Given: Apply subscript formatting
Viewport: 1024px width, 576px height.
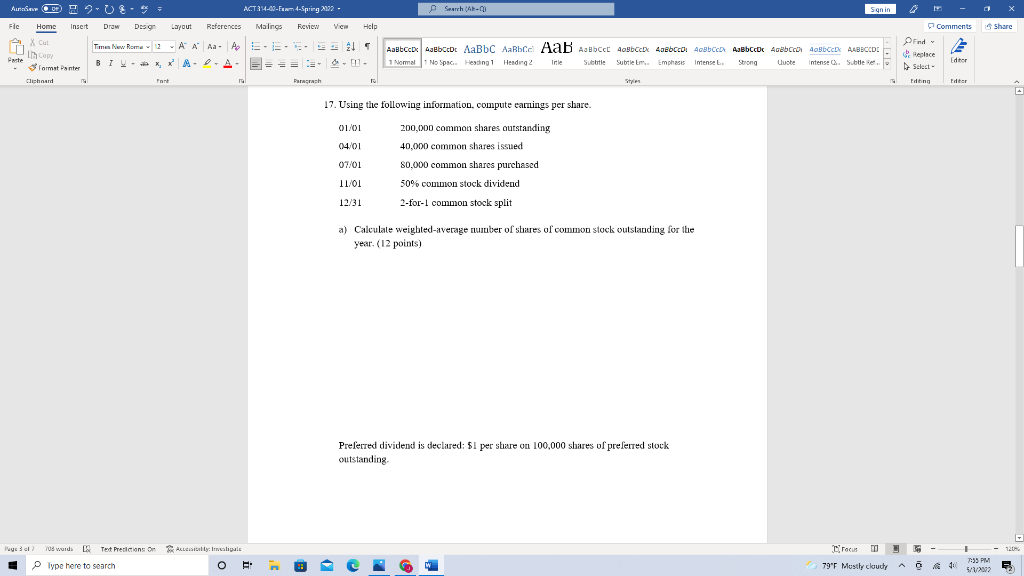Looking at the screenshot, I should click(158, 63).
